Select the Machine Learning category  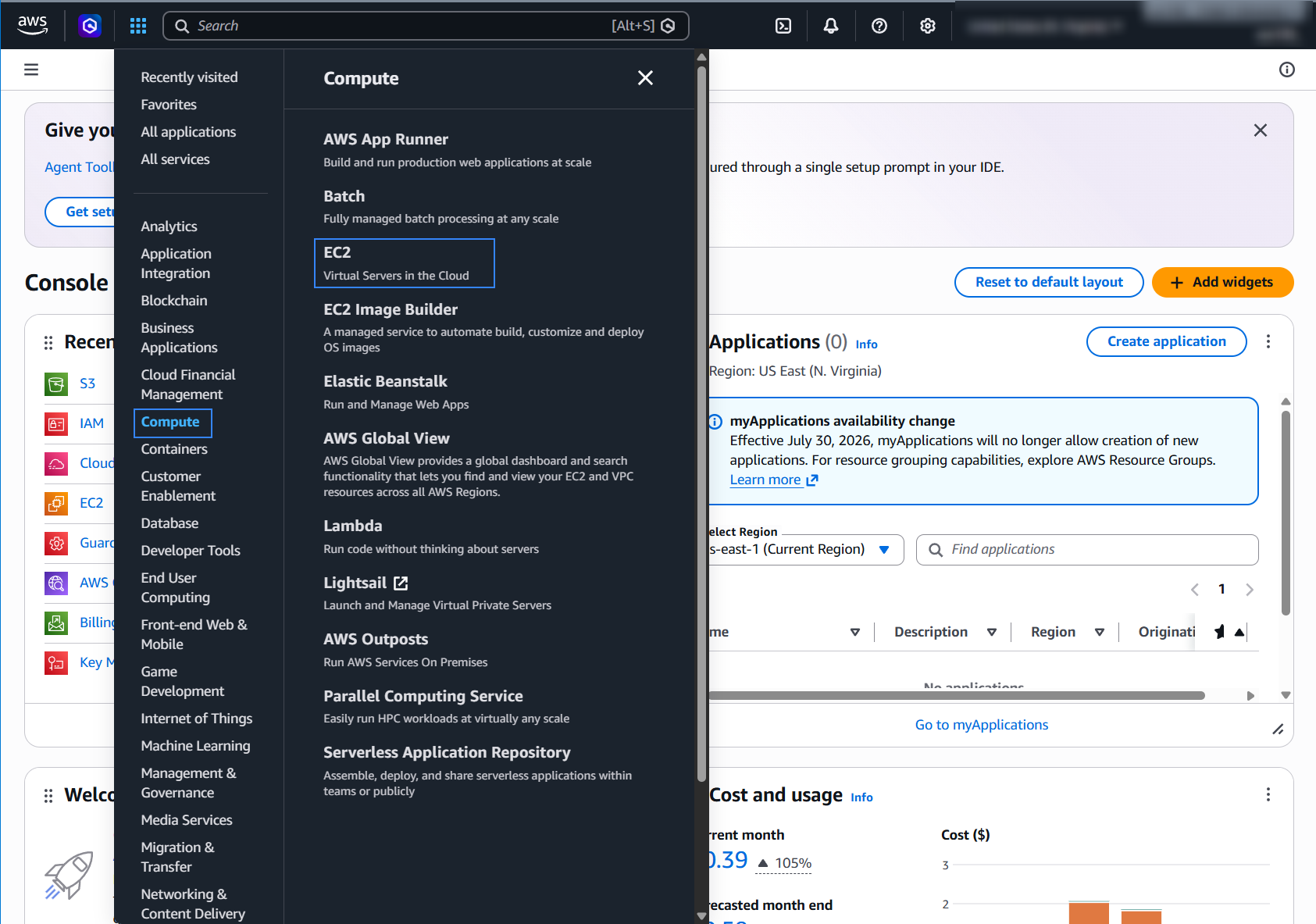(195, 746)
